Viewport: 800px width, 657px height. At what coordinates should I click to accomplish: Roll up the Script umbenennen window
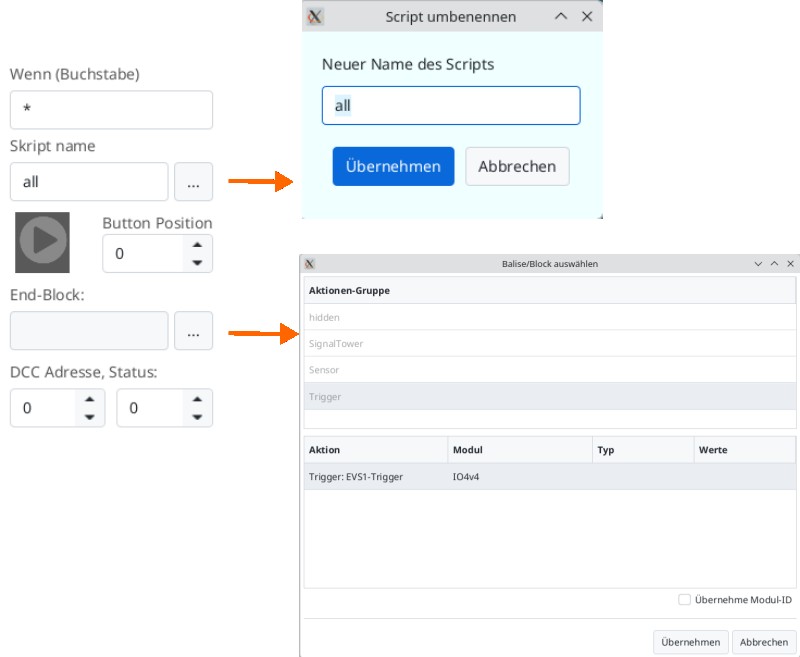pyautogui.click(x=561, y=16)
